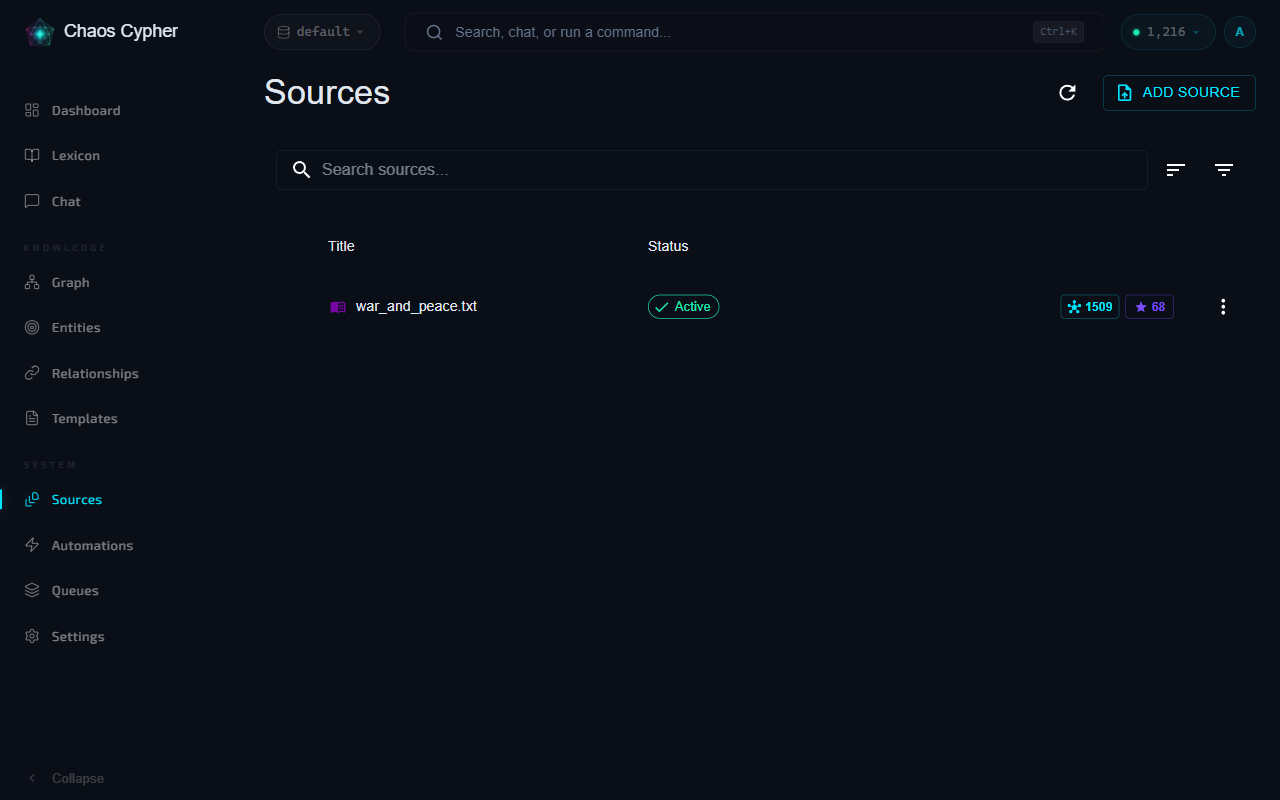1280x800 pixels.
Task: Select Relationships in the sidebar
Action: click(95, 373)
